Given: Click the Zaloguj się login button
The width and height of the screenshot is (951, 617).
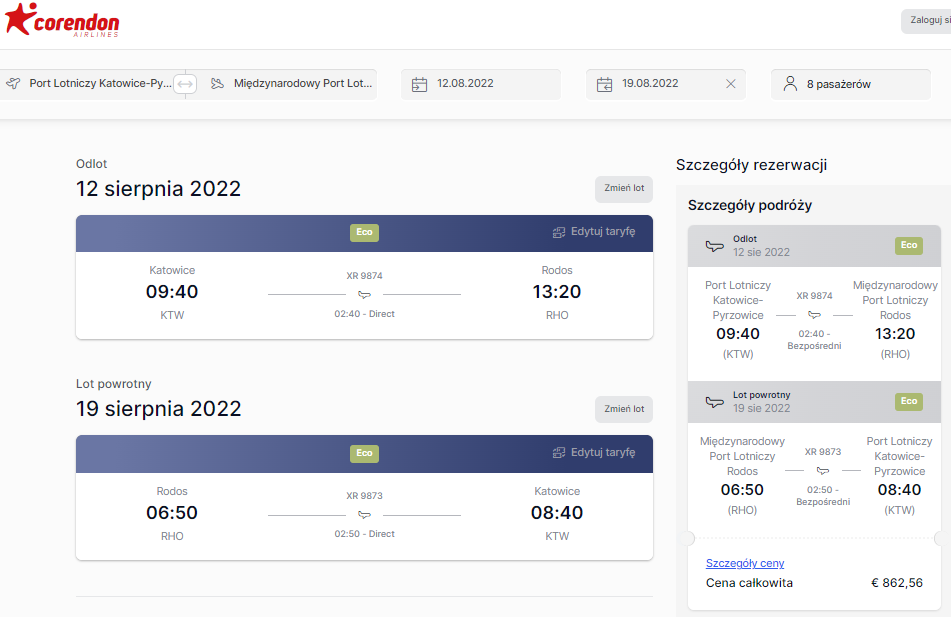Looking at the screenshot, I should pyautogui.click(x=926, y=21).
